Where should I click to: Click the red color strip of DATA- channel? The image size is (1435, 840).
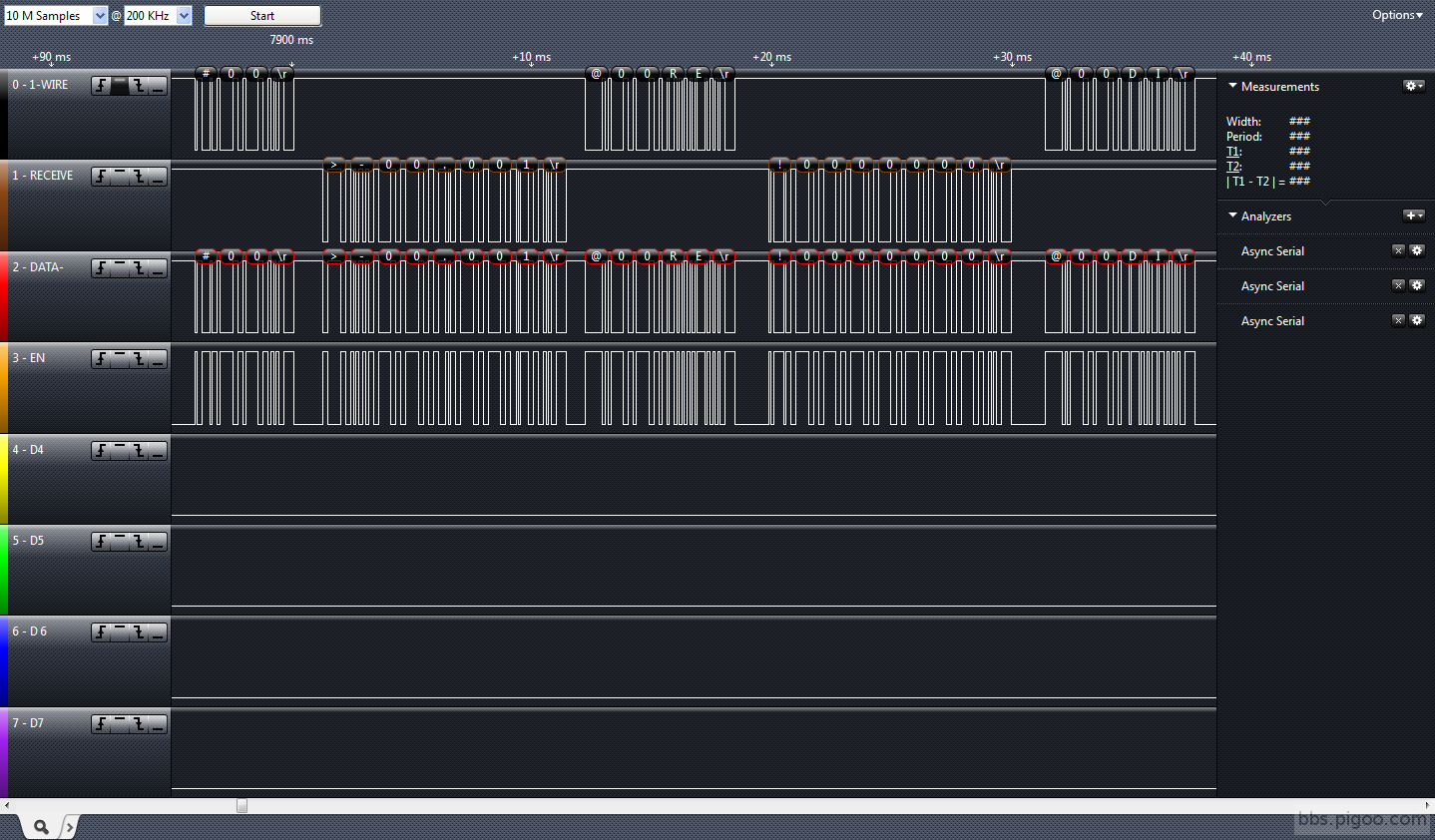pyautogui.click(x=4, y=297)
